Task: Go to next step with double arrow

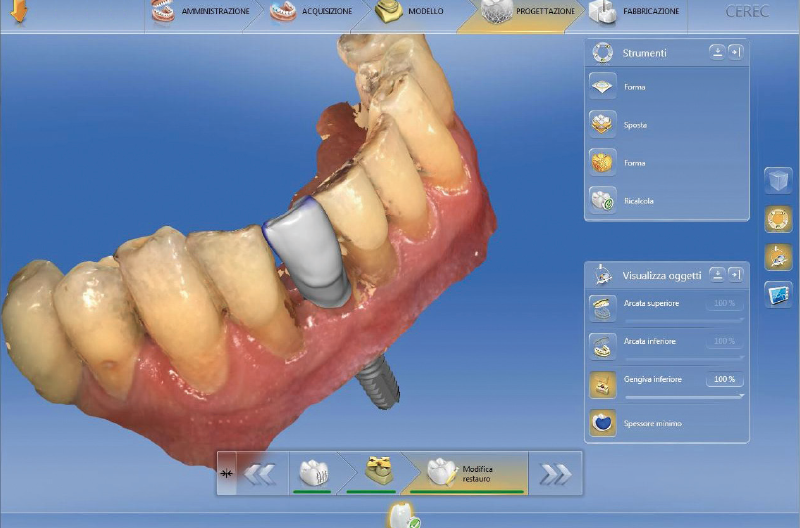Action: (555, 474)
